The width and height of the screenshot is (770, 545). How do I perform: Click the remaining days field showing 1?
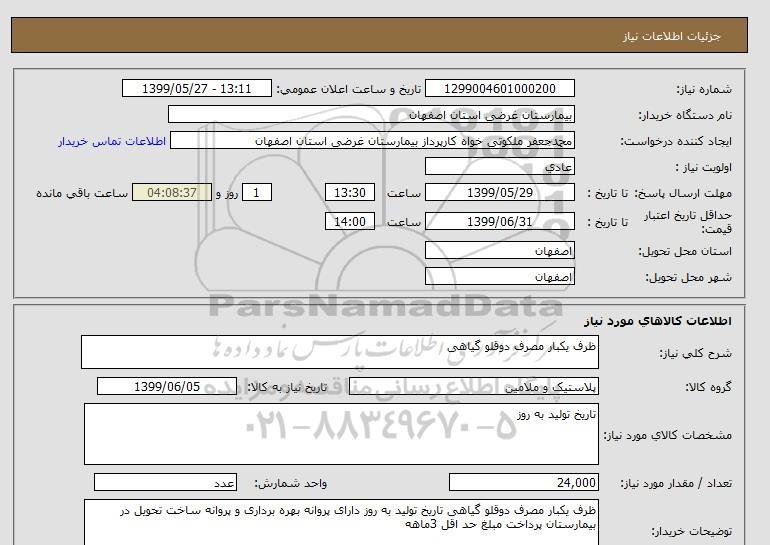[257, 192]
